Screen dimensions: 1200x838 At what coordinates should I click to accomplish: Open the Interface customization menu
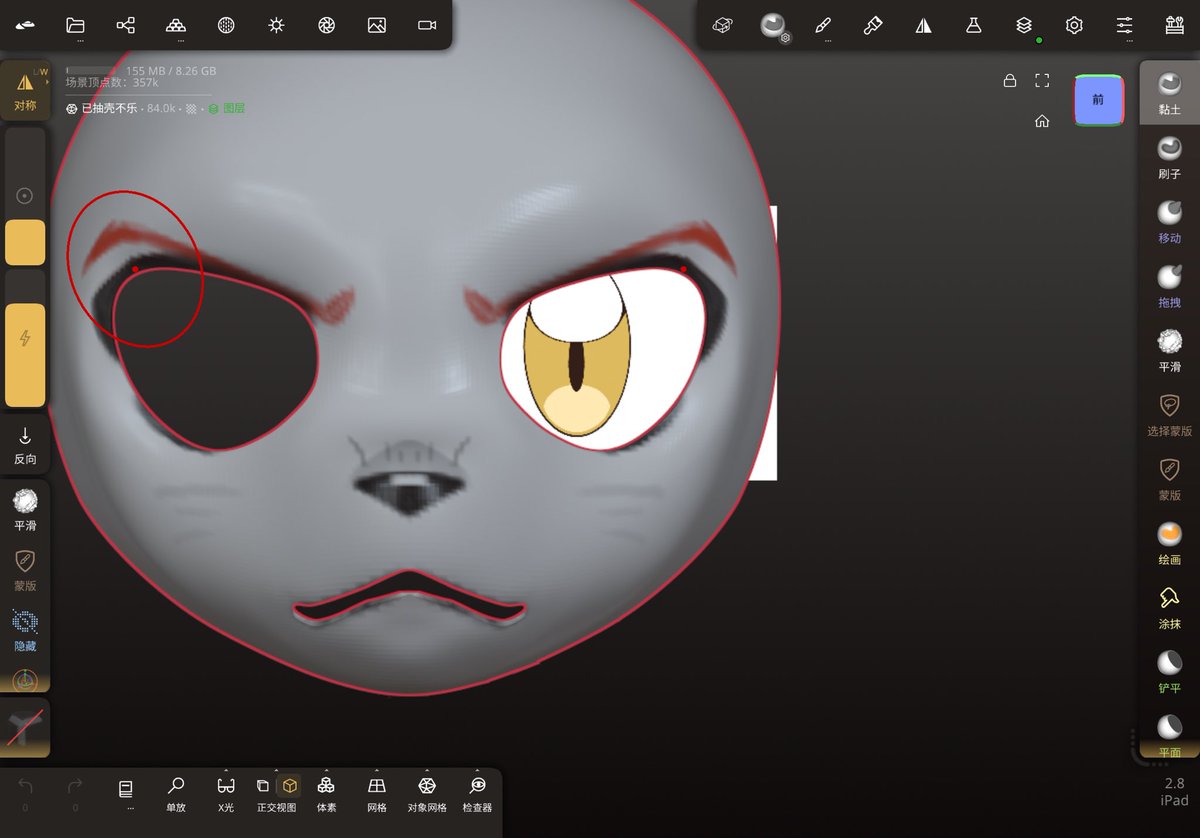pos(1174,25)
